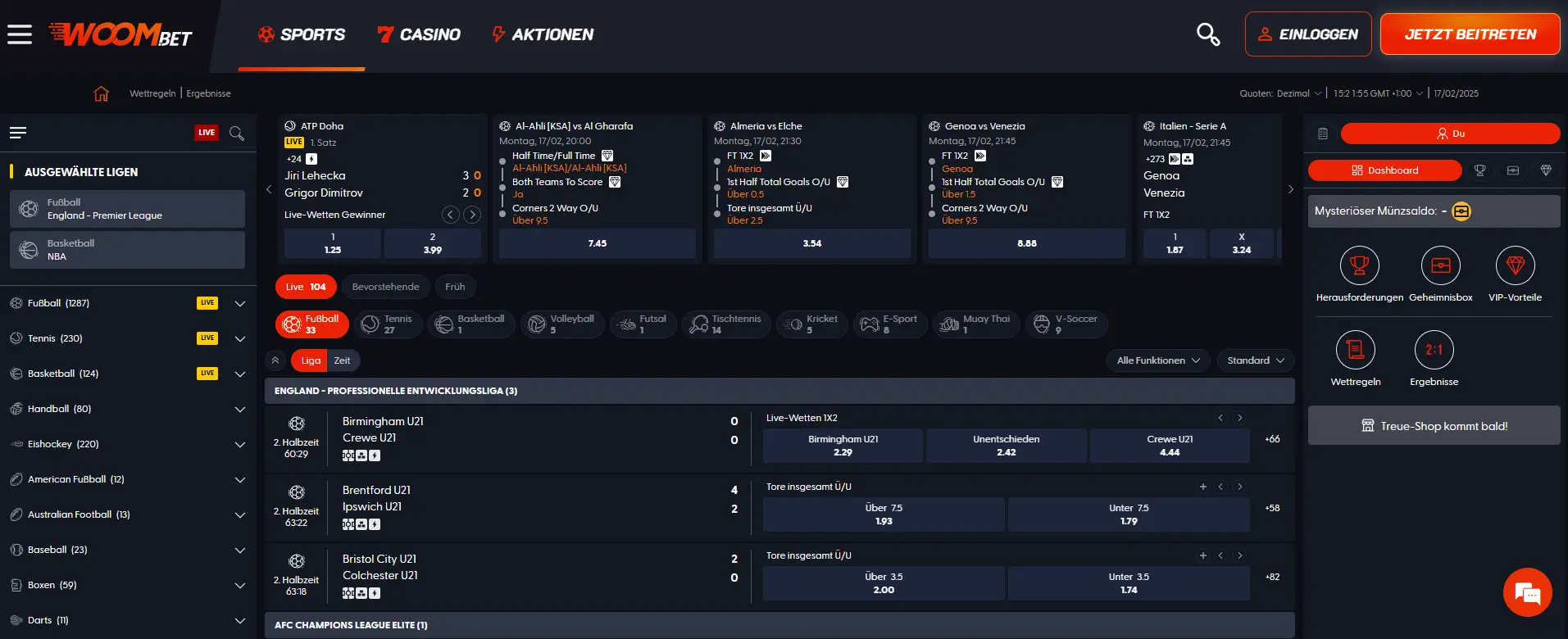
Task: Select E-Sport filter chip
Action: 890,324
